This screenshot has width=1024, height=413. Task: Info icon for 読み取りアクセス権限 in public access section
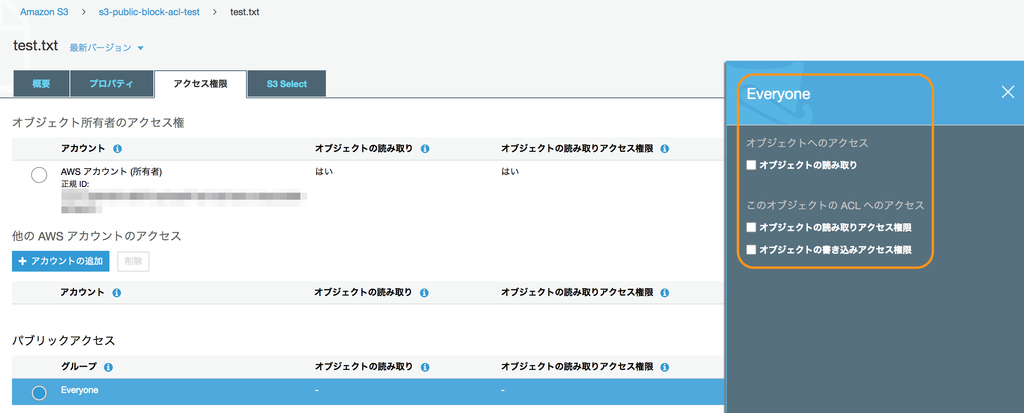pyautogui.click(x=665, y=367)
